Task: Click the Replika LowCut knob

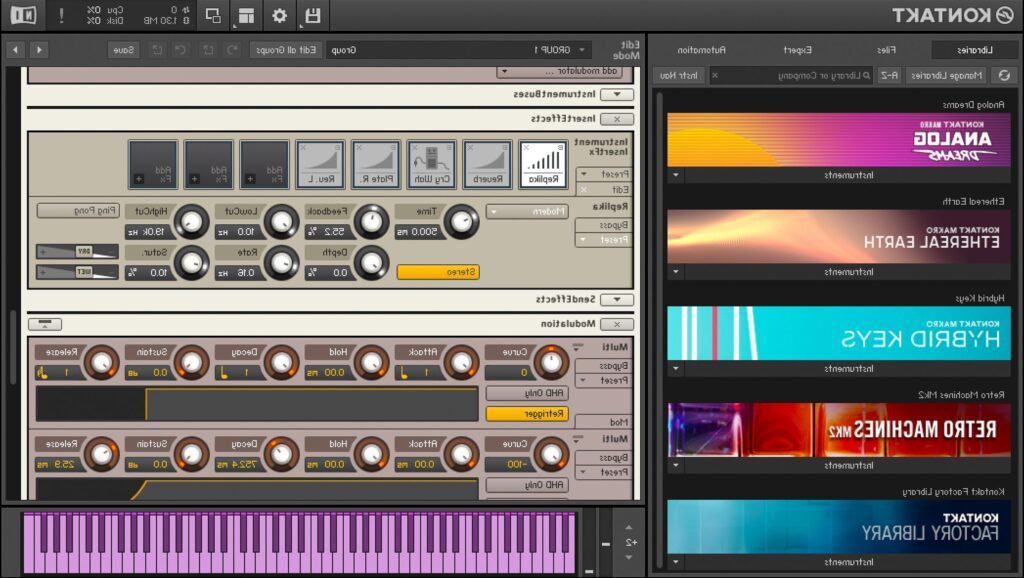Action: (281, 222)
